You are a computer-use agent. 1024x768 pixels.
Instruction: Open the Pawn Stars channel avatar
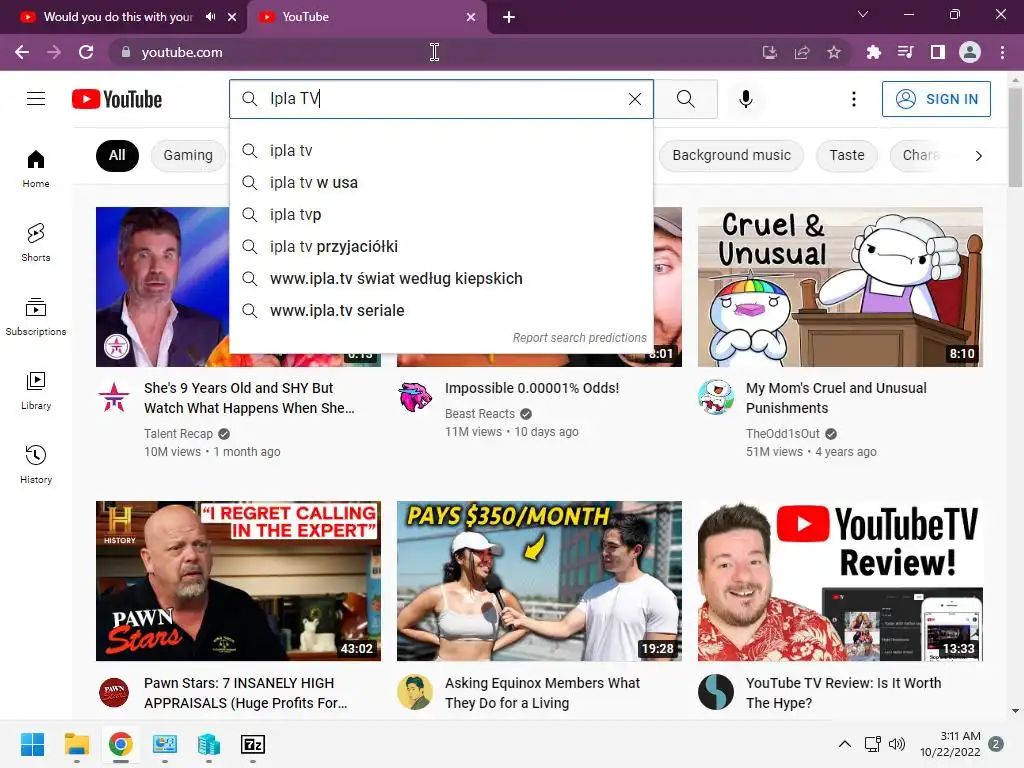click(114, 692)
